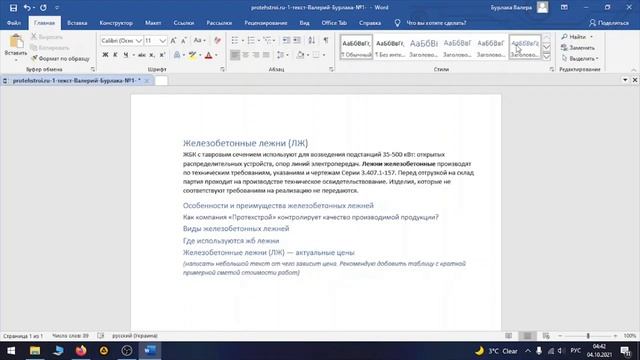Toggle underline (Ч) formatting

[x=126, y=55]
